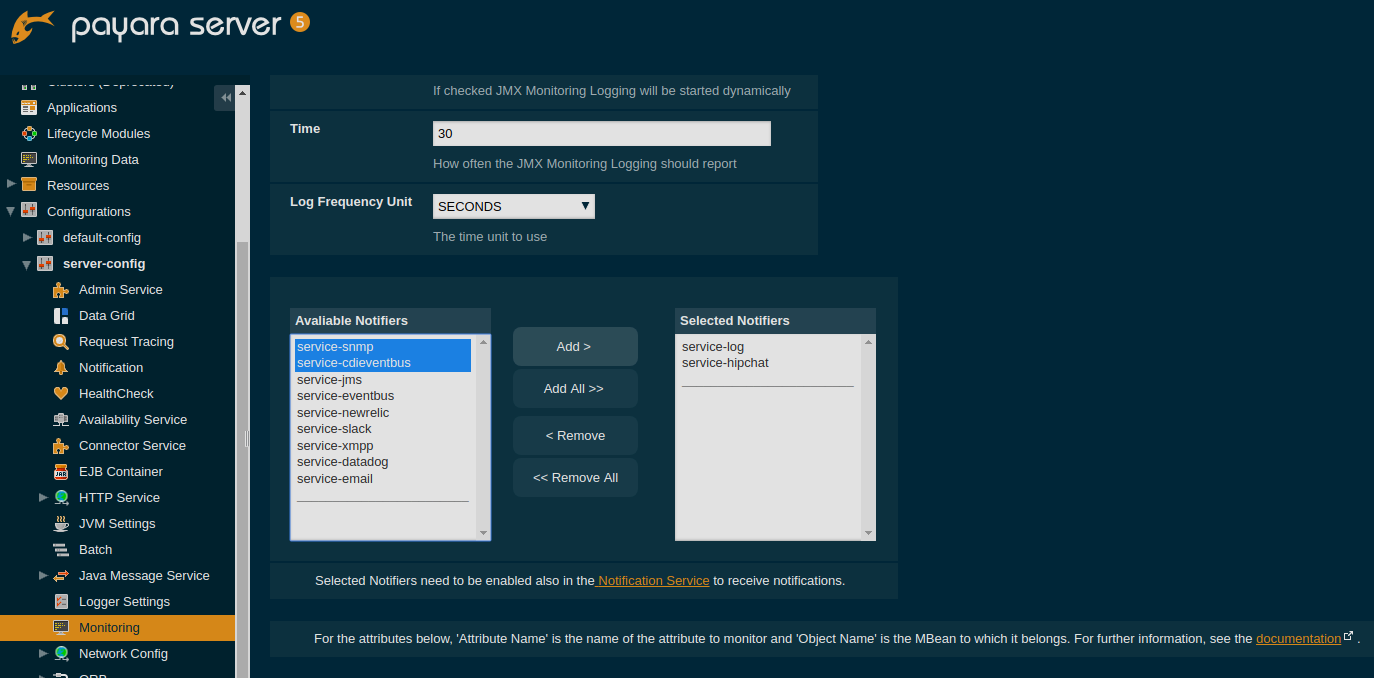The width and height of the screenshot is (1374, 678).
Task: Click the Notification bell icon
Action: pyautogui.click(x=61, y=368)
